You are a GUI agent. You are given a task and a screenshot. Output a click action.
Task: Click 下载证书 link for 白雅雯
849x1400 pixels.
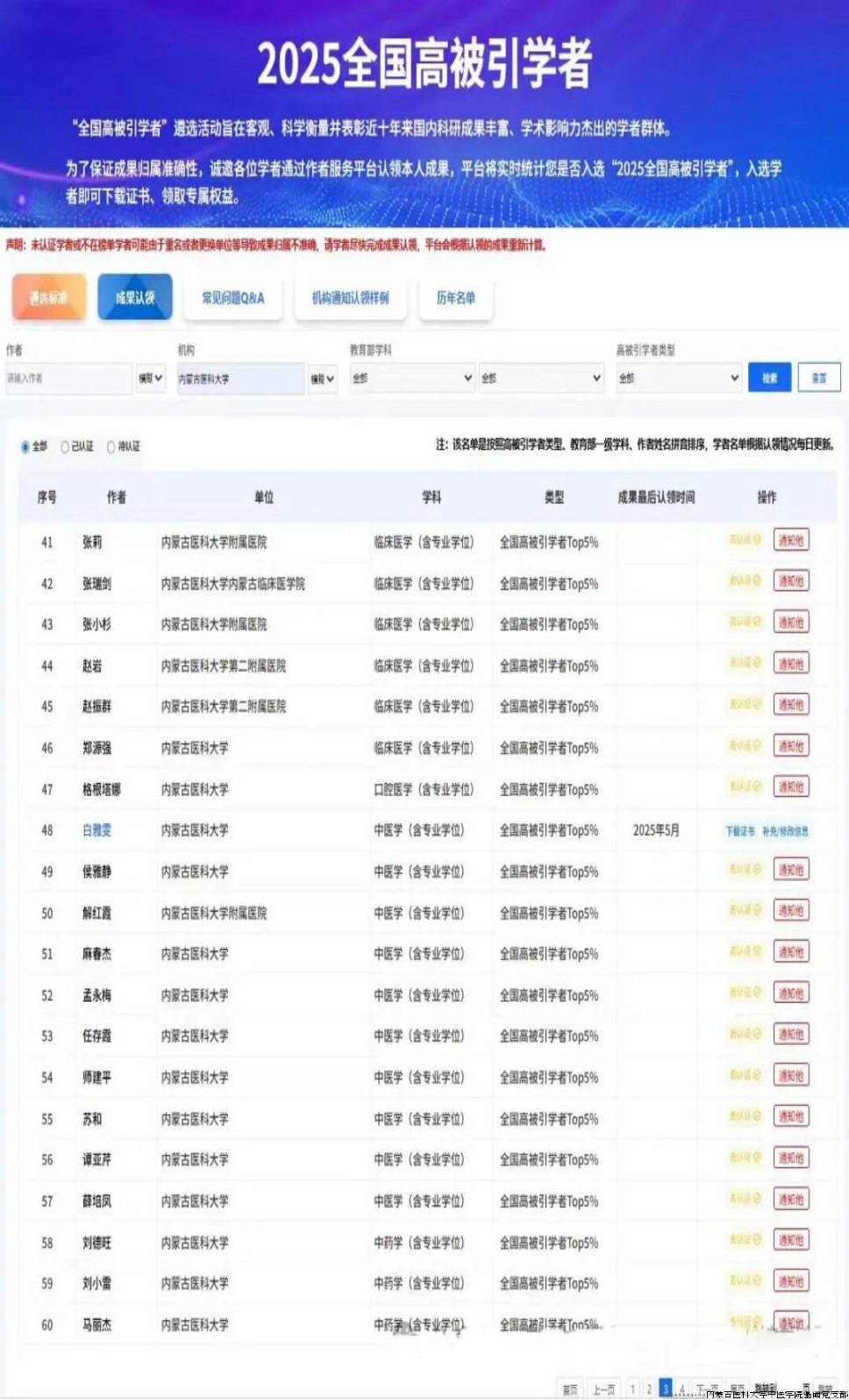click(x=739, y=831)
